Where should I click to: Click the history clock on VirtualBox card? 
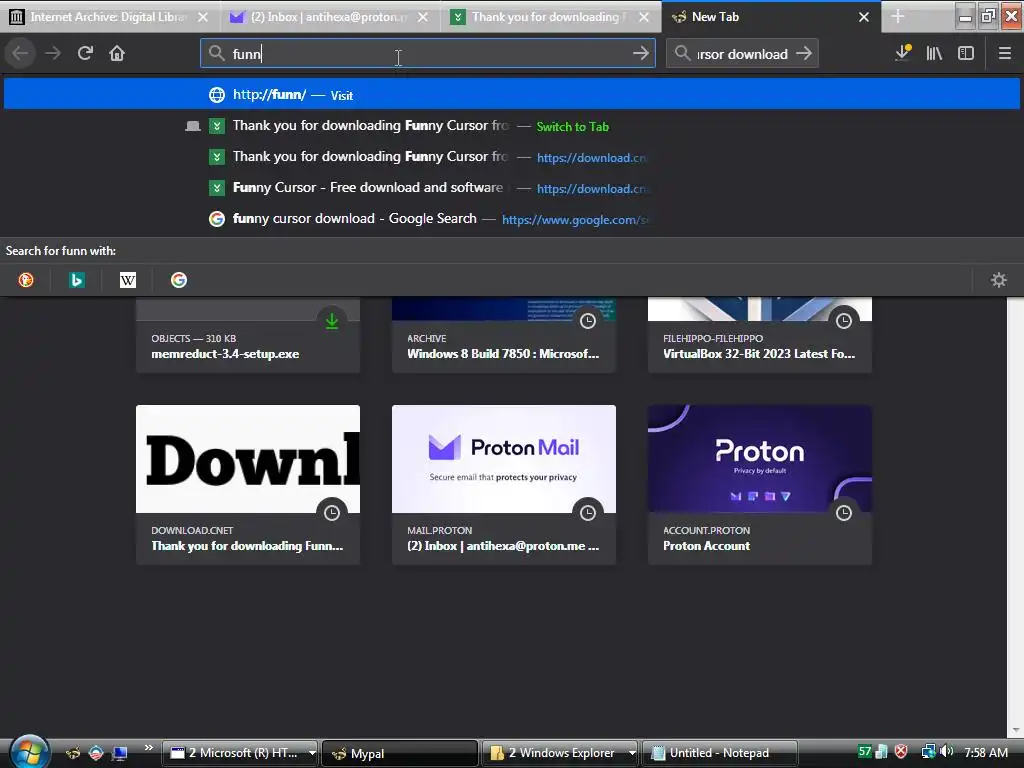click(x=844, y=321)
